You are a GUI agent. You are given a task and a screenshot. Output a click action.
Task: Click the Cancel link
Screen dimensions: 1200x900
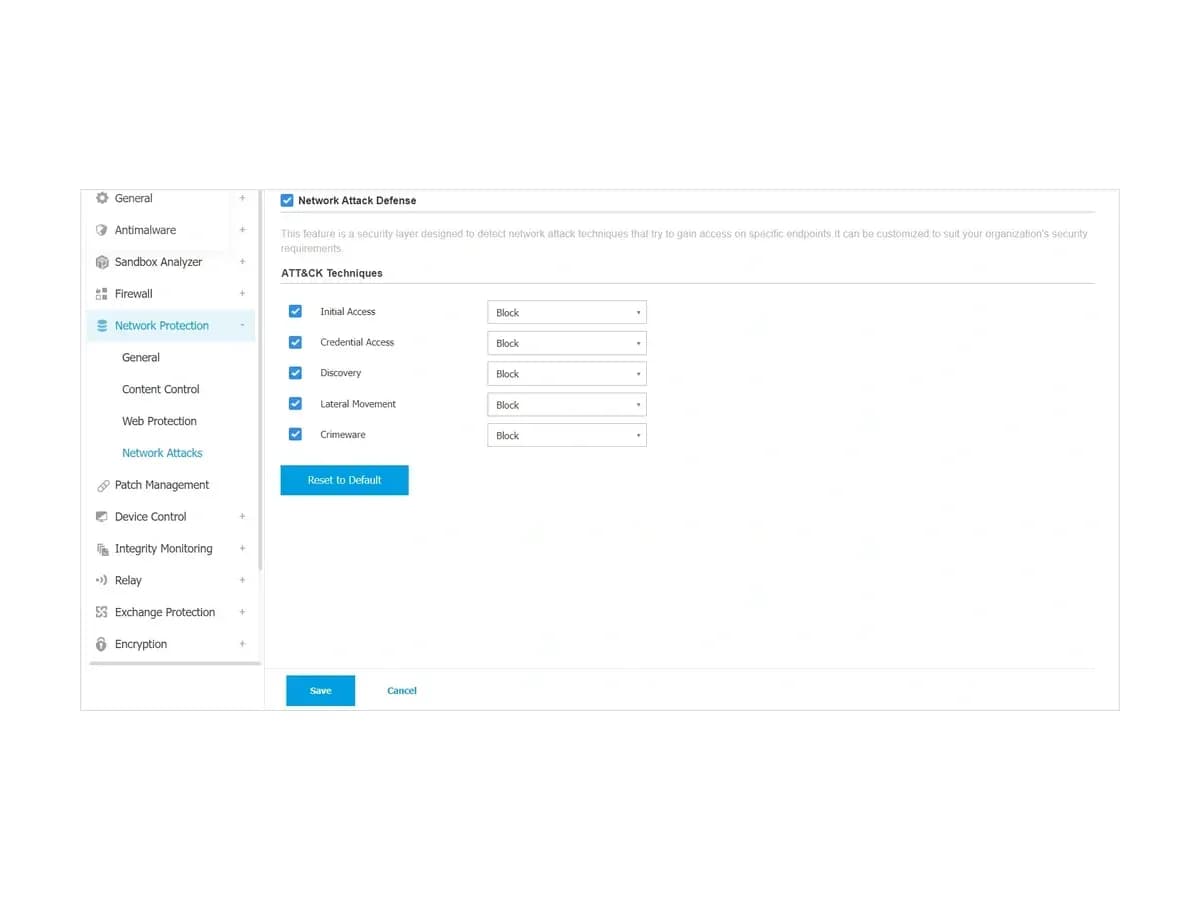tap(402, 691)
